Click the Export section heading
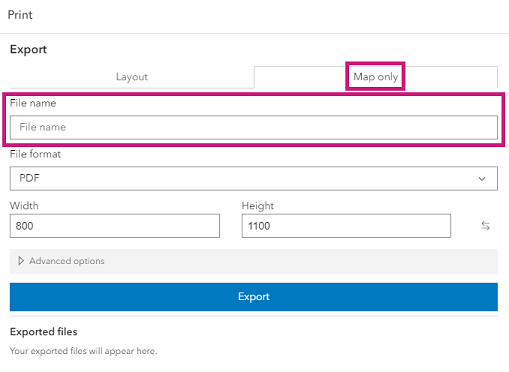This screenshot has height=372, width=509. (x=28, y=49)
